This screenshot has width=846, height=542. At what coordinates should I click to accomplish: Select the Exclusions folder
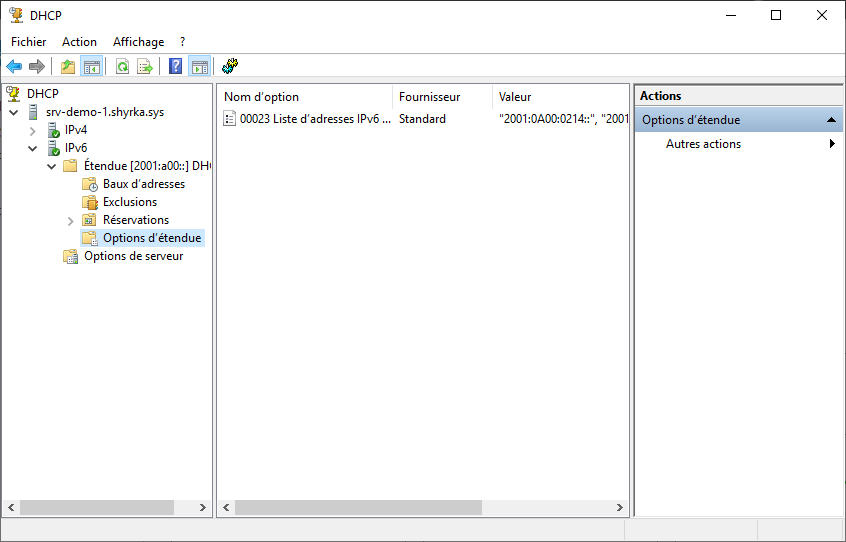(x=129, y=202)
